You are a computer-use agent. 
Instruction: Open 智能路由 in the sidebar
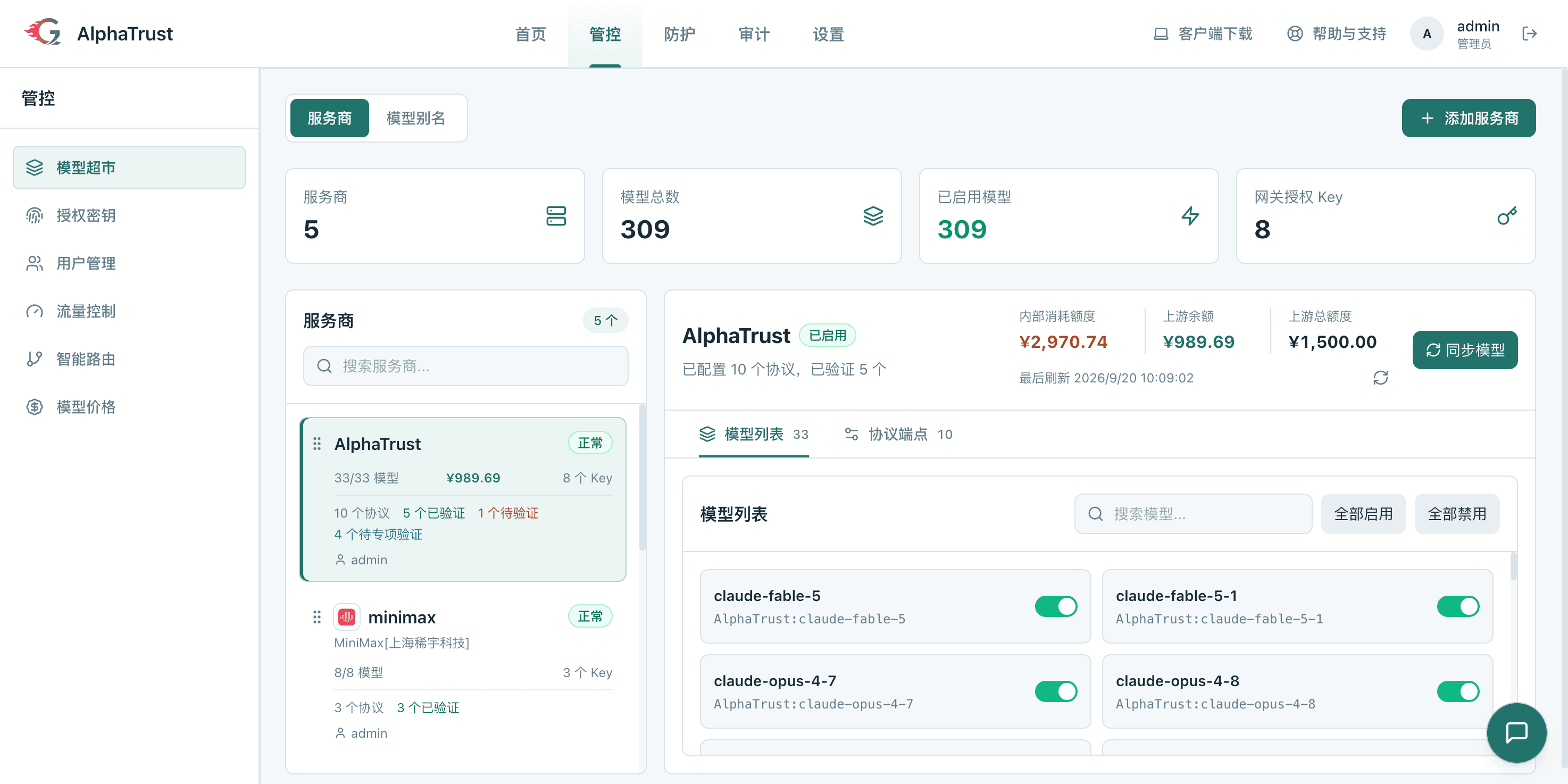pos(129,359)
